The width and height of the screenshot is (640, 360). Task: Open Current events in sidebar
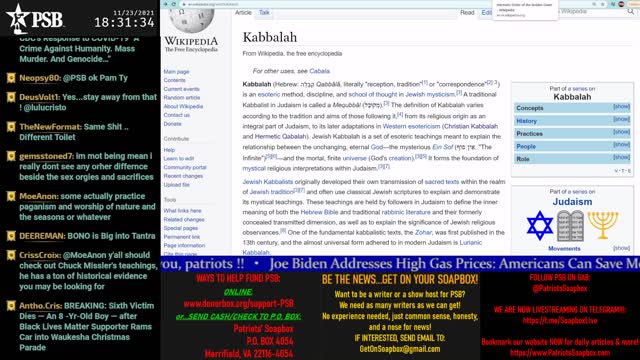tap(182, 89)
